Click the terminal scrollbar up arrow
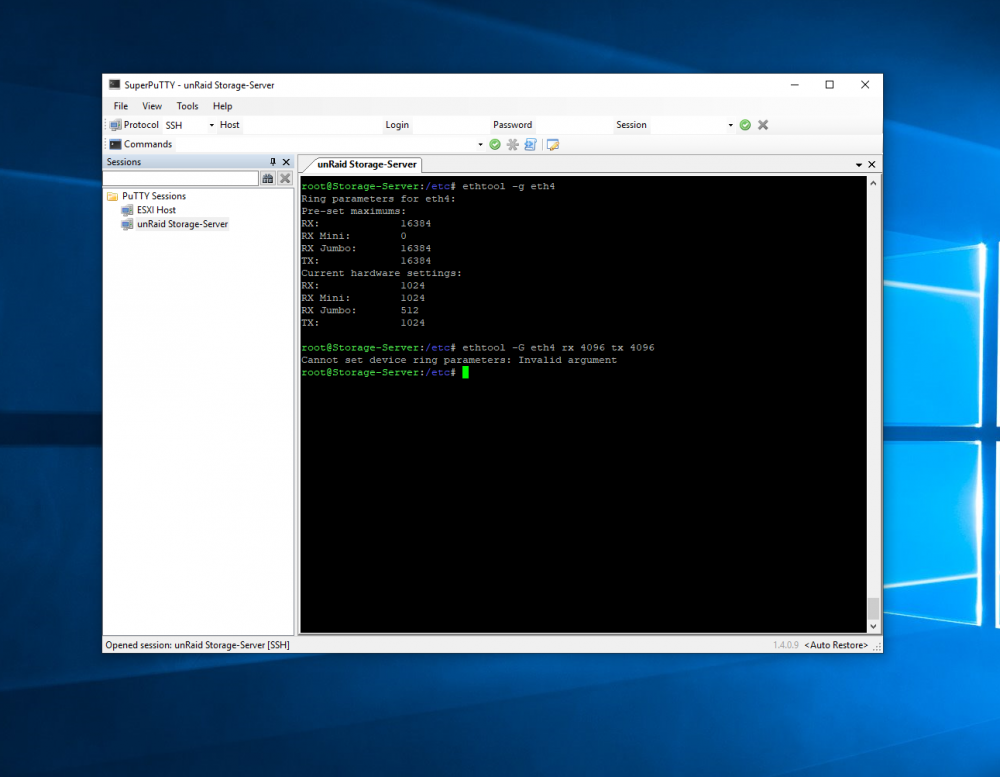The image size is (1000, 777). click(873, 183)
